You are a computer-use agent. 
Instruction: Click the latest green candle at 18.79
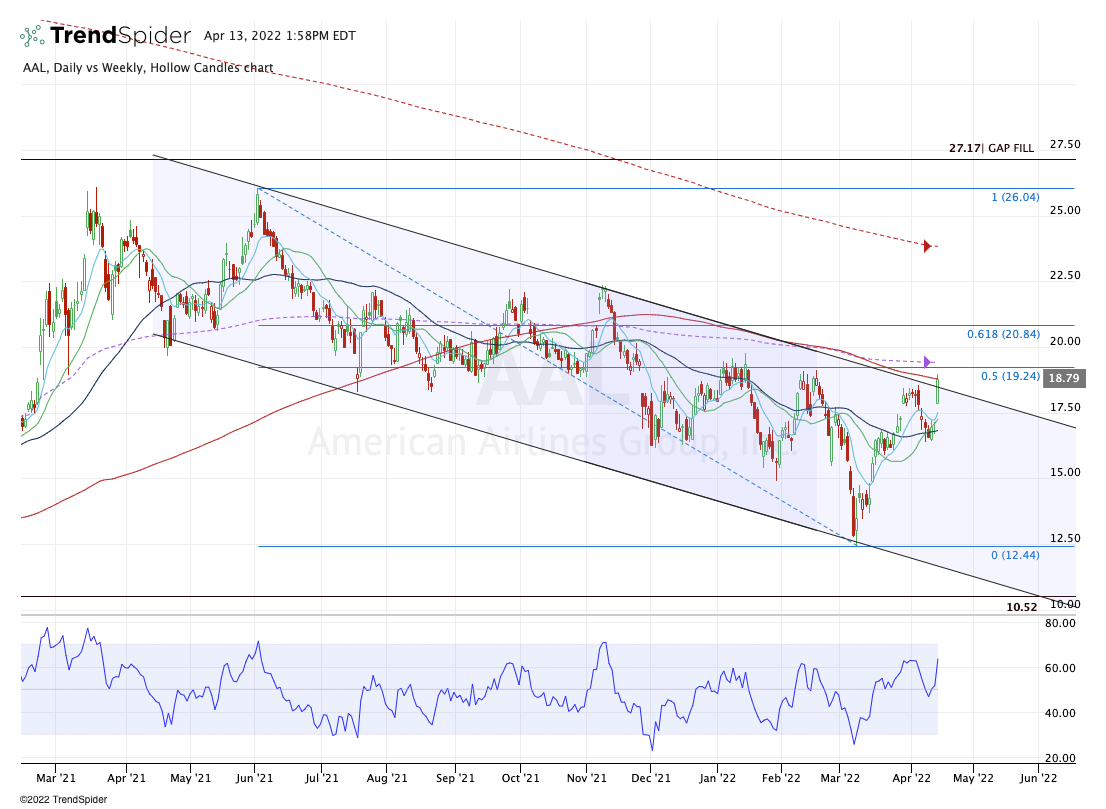[937, 389]
